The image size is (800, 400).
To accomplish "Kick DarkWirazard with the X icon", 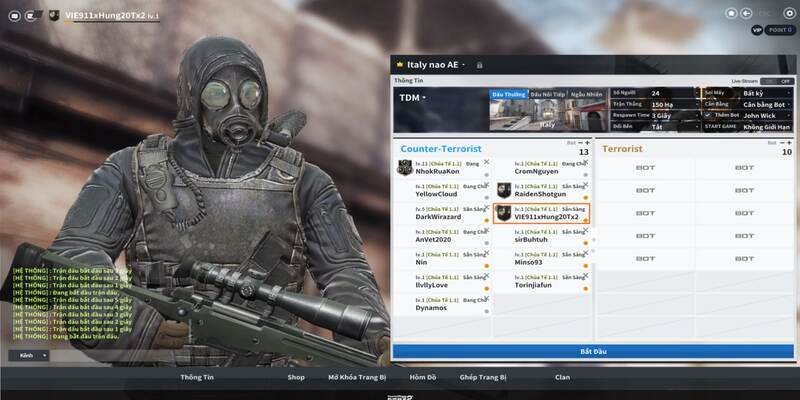I will coord(486,207).
